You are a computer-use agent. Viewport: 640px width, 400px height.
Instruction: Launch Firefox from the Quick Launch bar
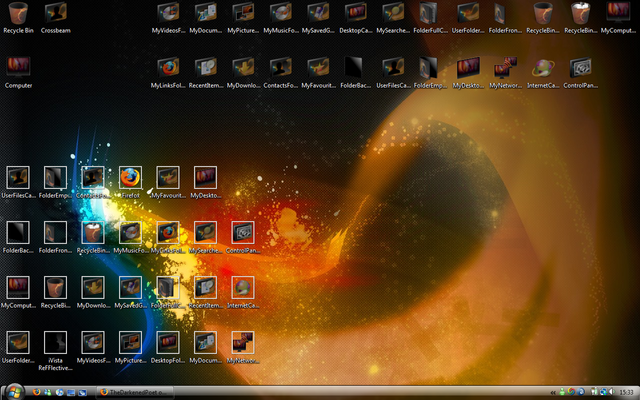tap(36, 392)
